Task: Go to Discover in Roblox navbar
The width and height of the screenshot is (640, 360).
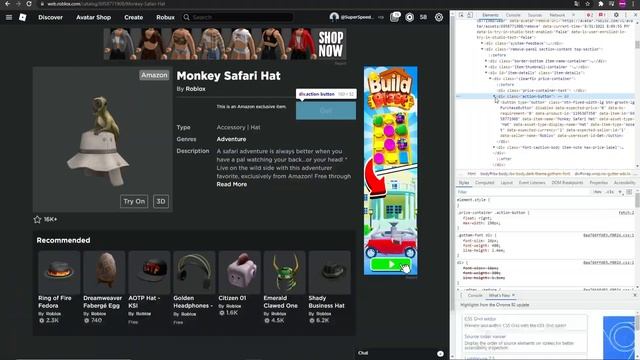Action: 51,17
